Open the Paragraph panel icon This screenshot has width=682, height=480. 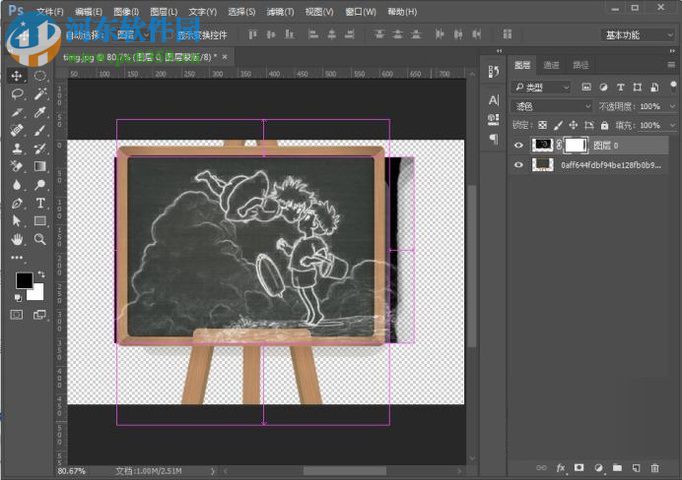coord(494,139)
